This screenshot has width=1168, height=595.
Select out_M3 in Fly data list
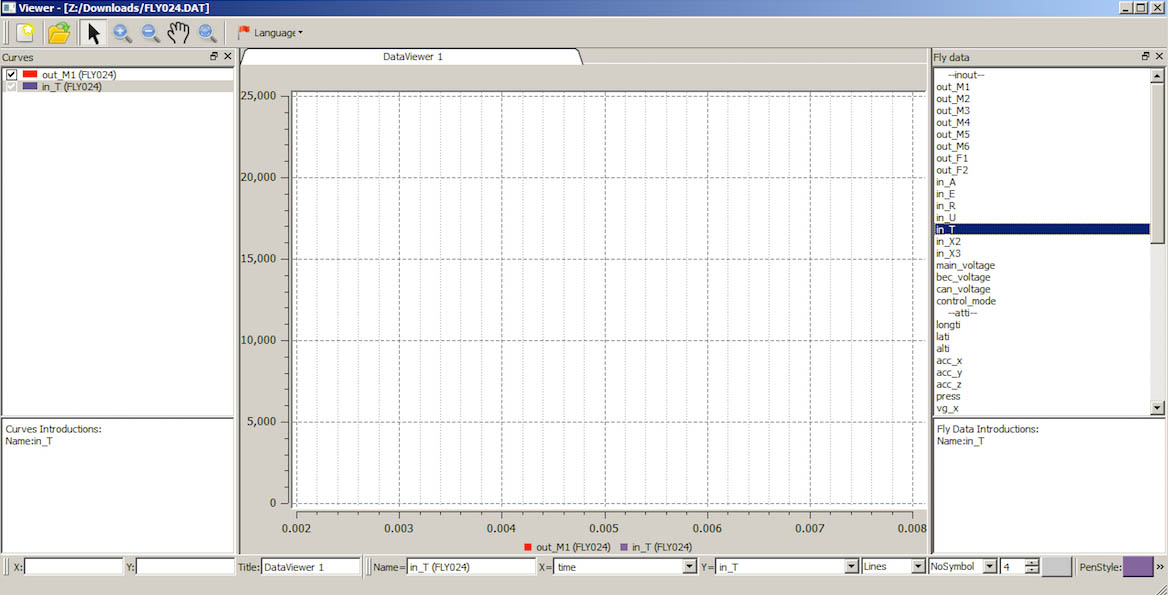[x=1042, y=110]
